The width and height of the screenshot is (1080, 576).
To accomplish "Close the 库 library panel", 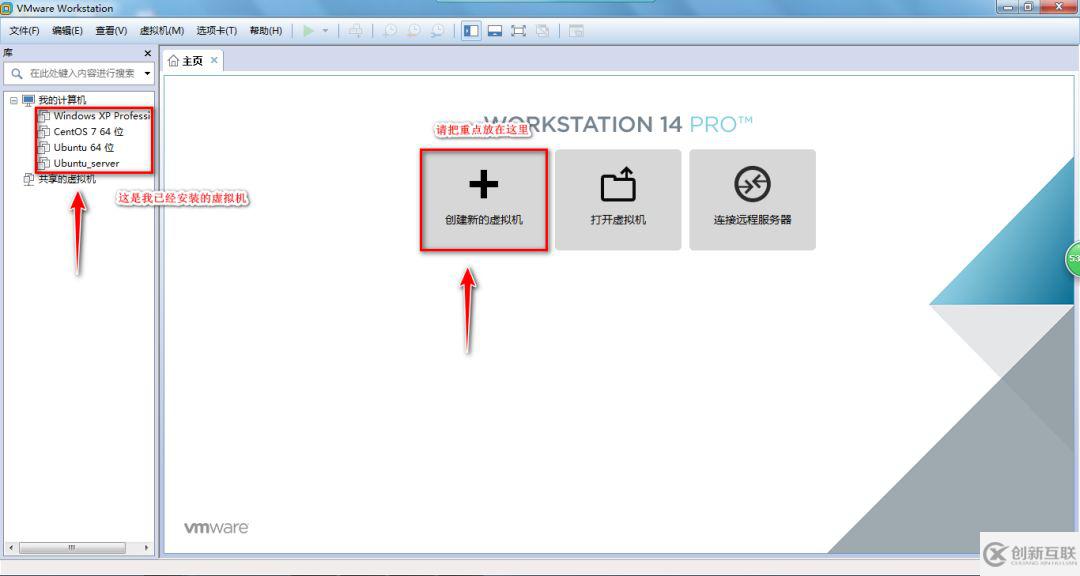I will coord(147,53).
